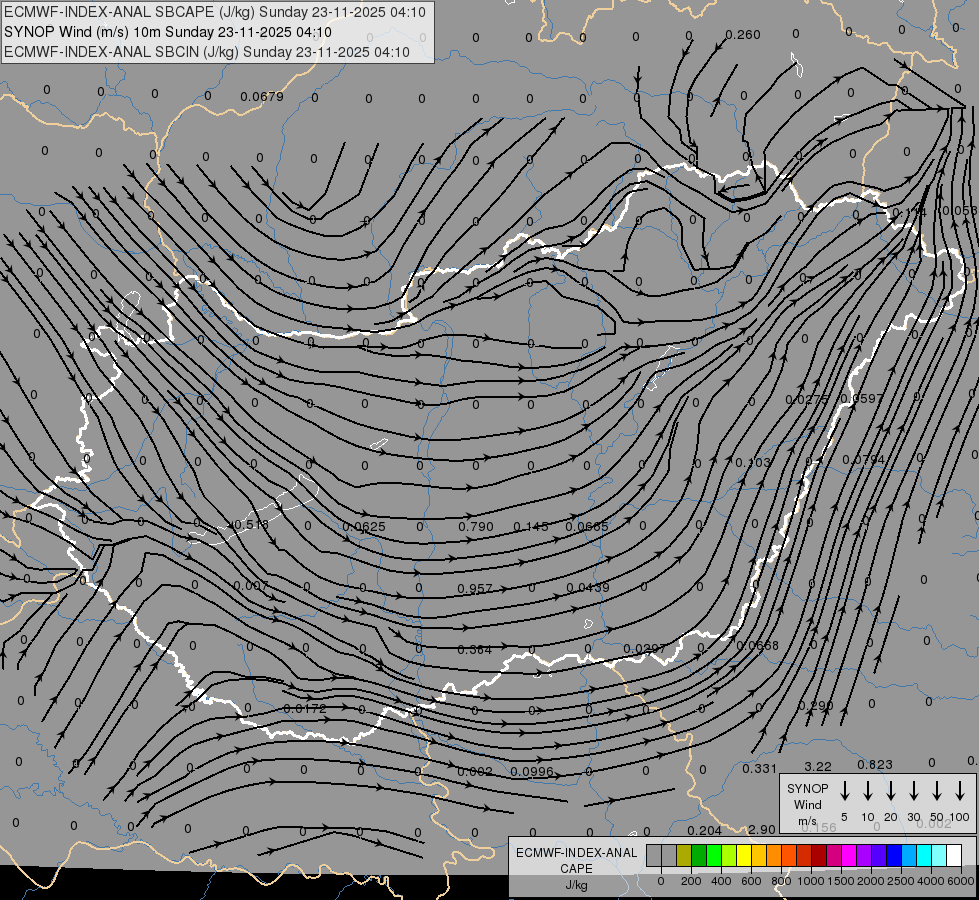Click the 5 m/s wind arrow in legend
979x900 pixels.
844,791
